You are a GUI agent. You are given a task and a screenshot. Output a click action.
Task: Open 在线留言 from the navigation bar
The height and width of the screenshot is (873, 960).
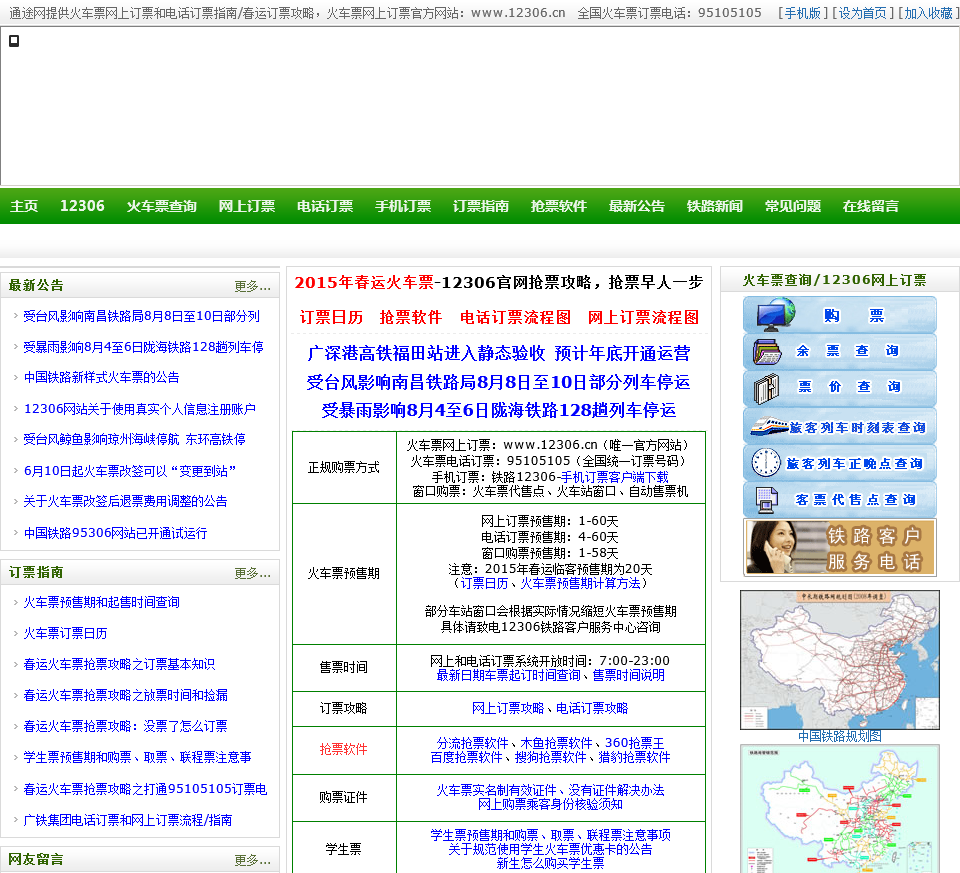870,206
